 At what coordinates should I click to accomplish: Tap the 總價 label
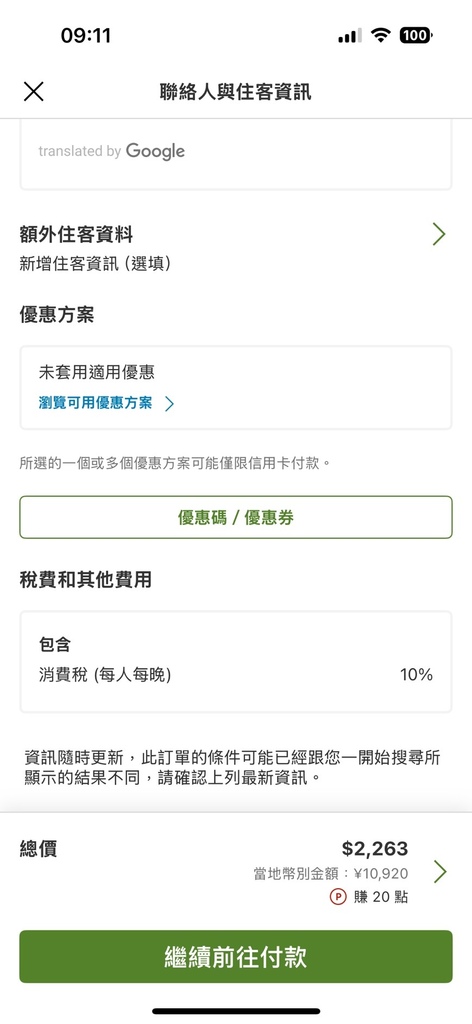tap(38, 849)
